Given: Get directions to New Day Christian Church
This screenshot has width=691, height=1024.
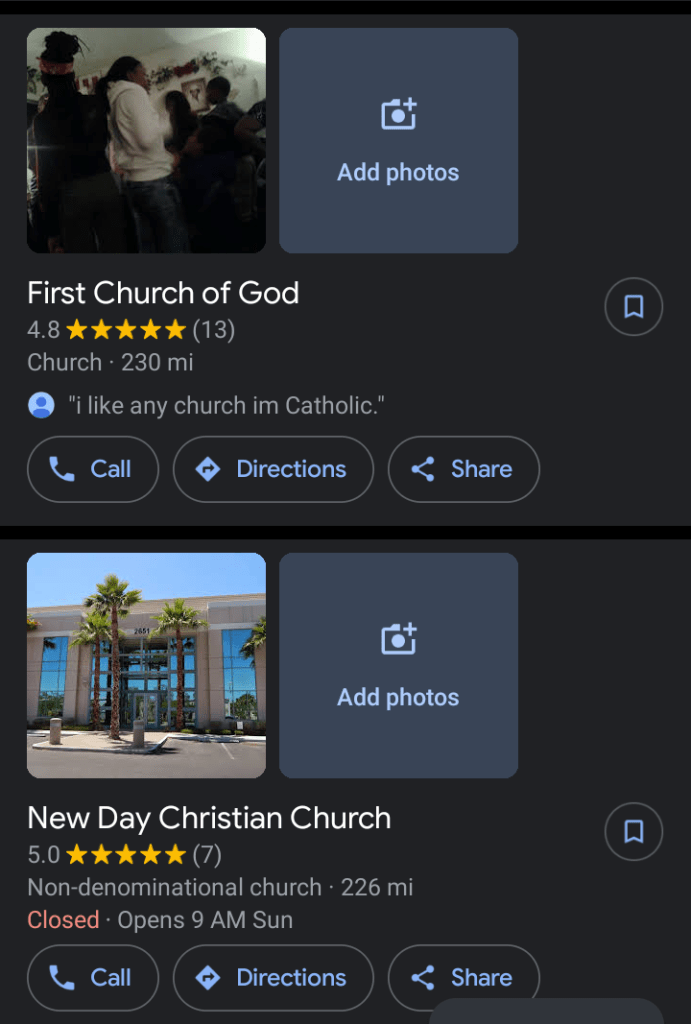Looking at the screenshot, I should point(273,977).
